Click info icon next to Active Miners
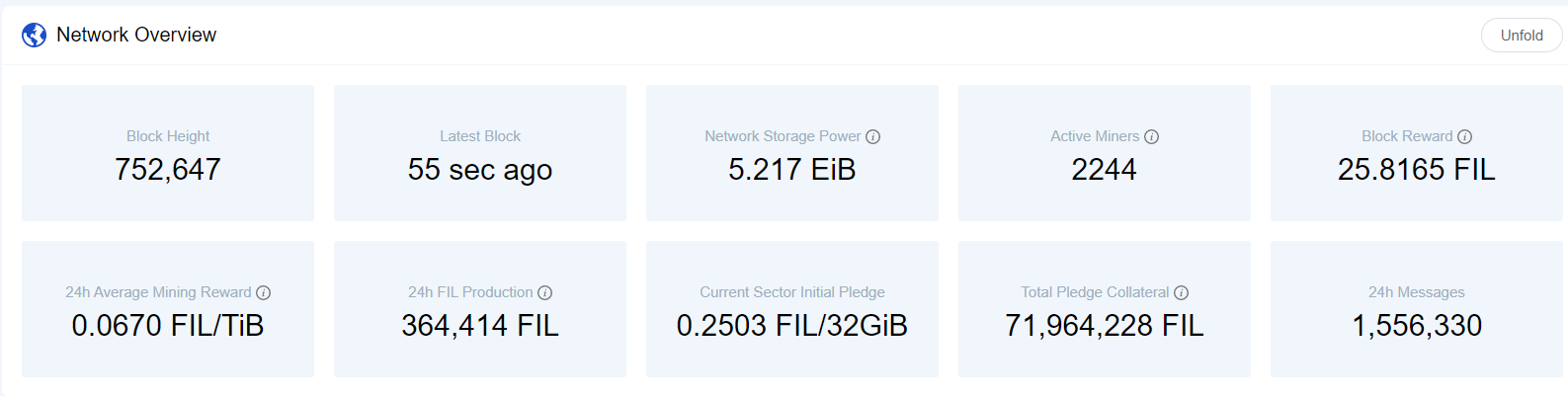 pyautogui.click(x=1152, y=137)
